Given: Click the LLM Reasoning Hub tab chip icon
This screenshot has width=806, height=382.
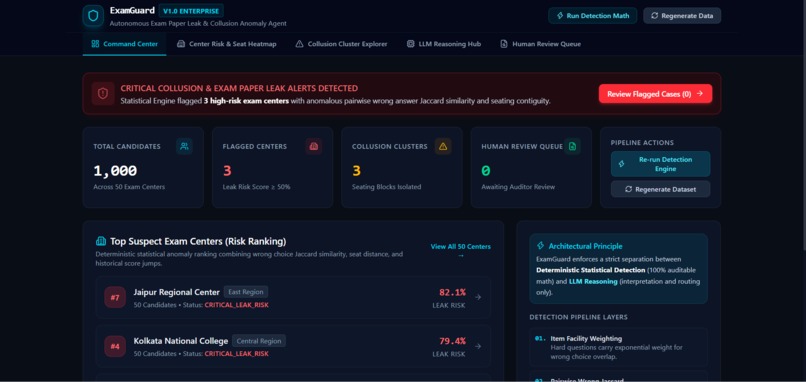Looking at the screenshot, I should 410,44.
